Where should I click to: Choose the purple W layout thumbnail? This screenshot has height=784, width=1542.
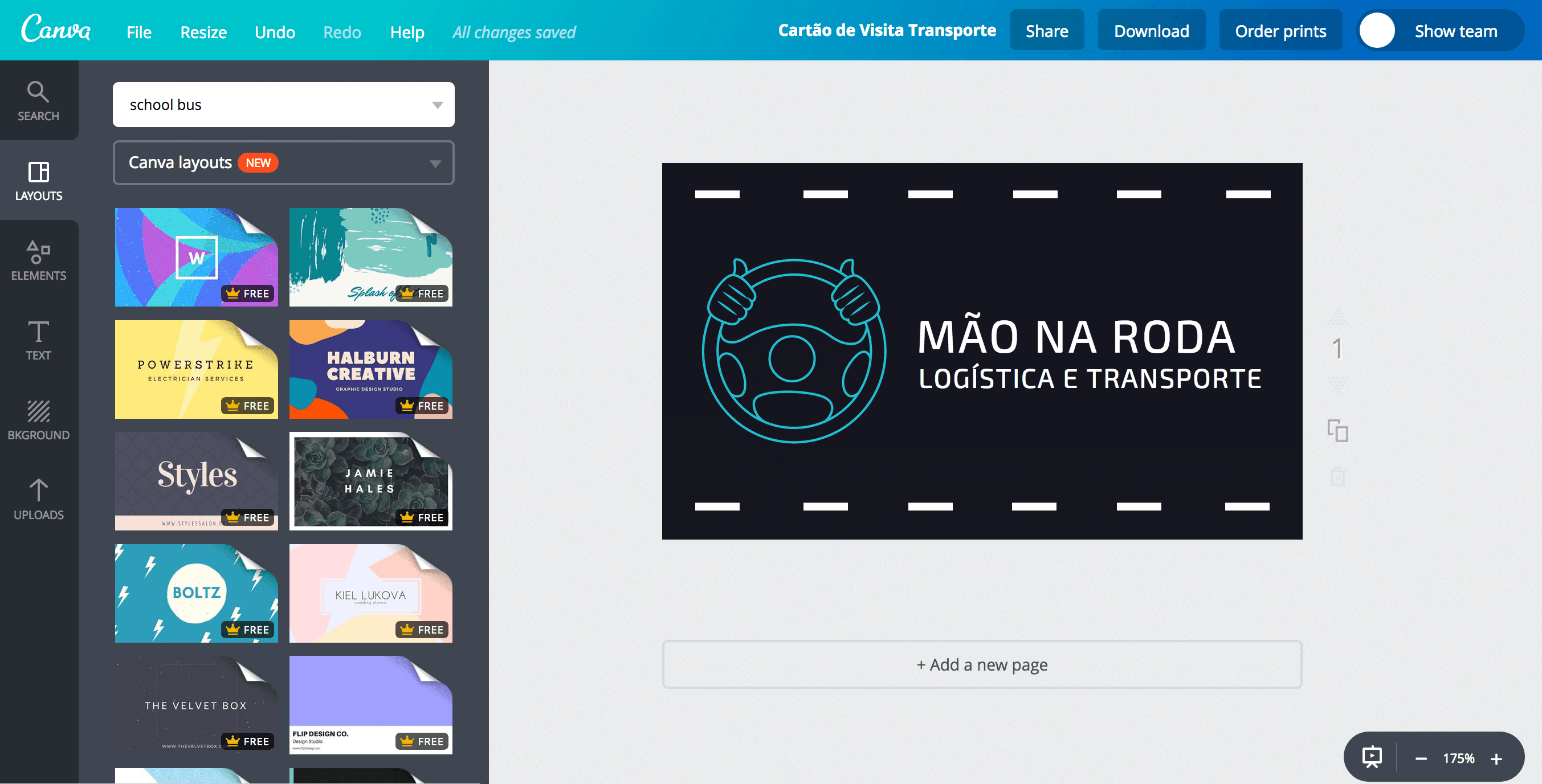tap(197, 258)
